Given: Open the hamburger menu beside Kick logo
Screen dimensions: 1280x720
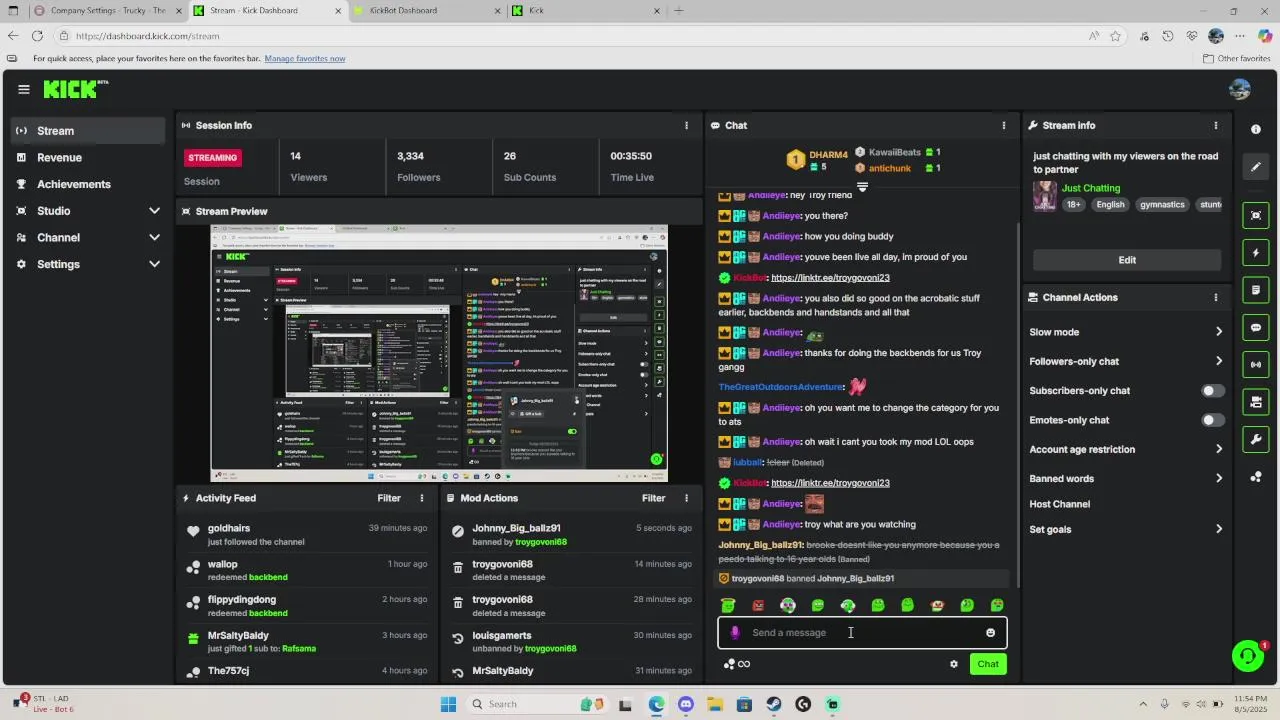Looking at the screenshot, I should [24, 89].
